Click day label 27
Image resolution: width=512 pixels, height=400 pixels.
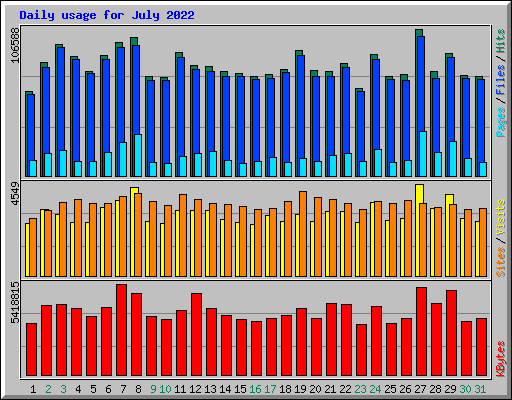(420, 389)
